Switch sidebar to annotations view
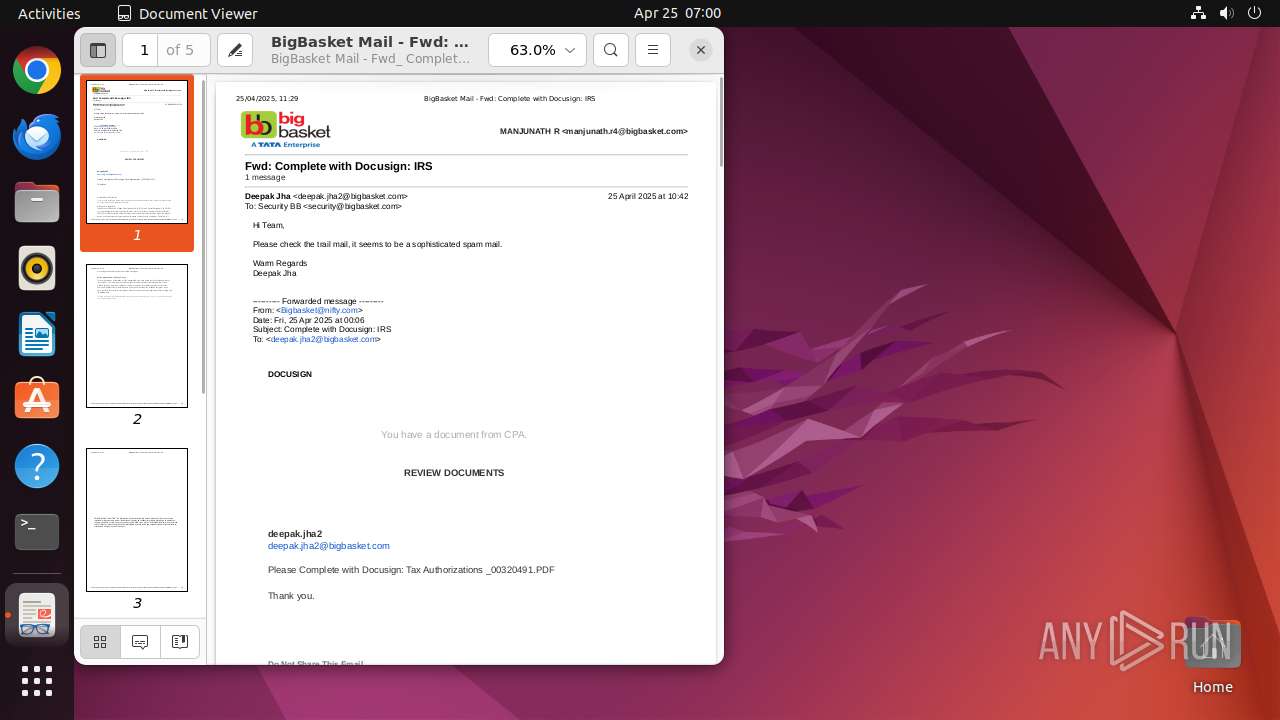This screenshot has height=720, width=1280. 140,642
